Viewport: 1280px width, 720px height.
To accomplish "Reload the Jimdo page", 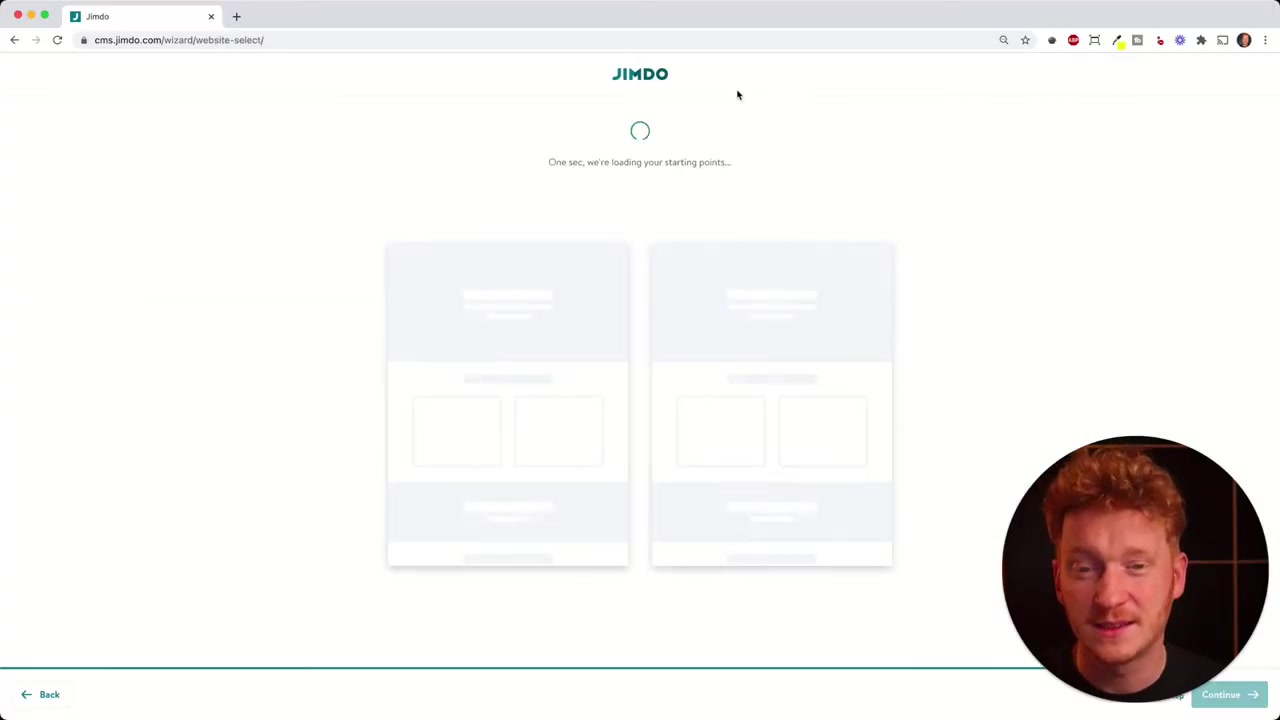I will point(57,40).
